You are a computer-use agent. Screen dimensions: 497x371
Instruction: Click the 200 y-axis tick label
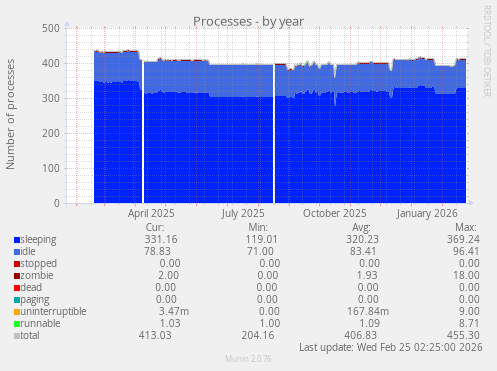coord(51,133)
